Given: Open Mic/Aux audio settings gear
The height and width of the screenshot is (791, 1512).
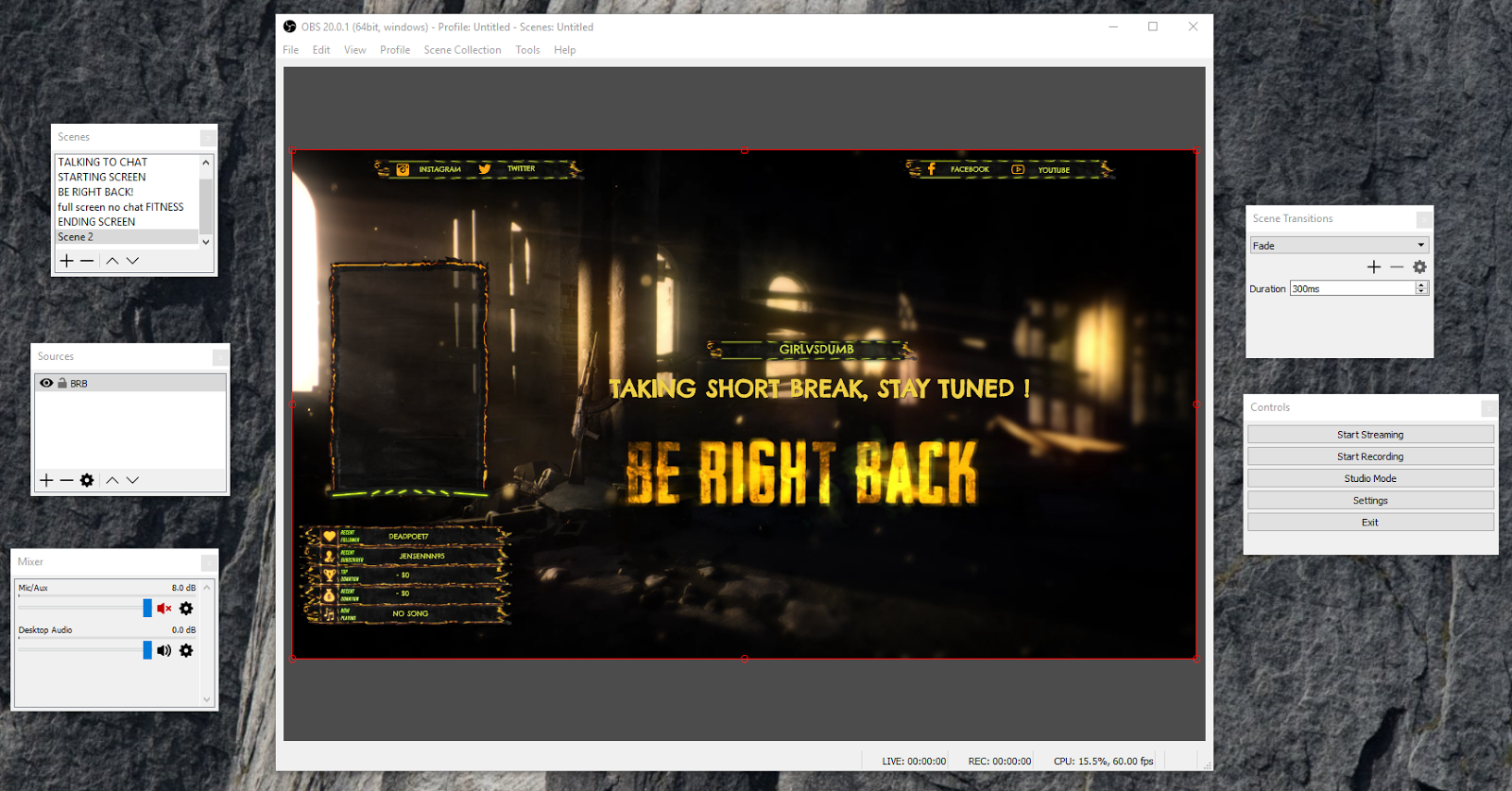Looking at the screenshot, I should [186, 609].
